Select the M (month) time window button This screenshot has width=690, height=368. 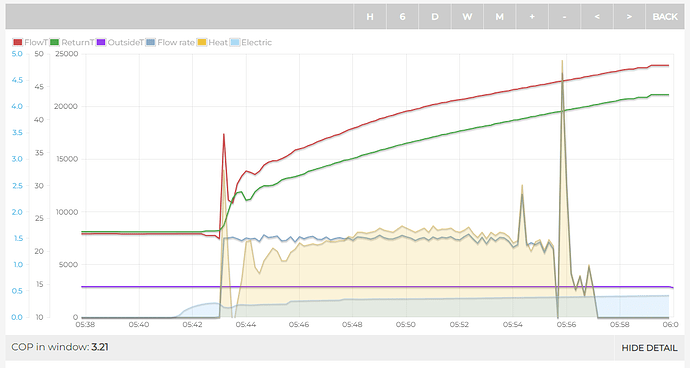pos(499,17)
